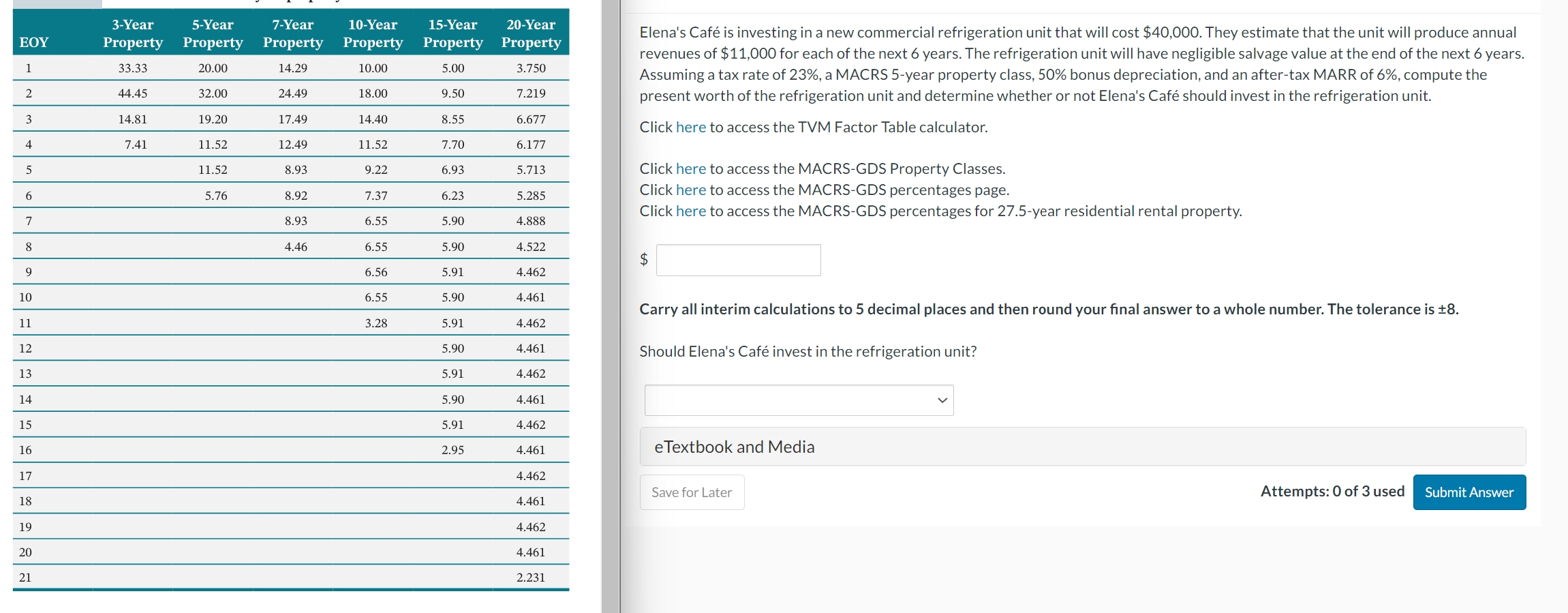The height and width of the screenshot is (613, 1568).
Task: Select the 18.00 cell in the table
Action: [373, 93]
